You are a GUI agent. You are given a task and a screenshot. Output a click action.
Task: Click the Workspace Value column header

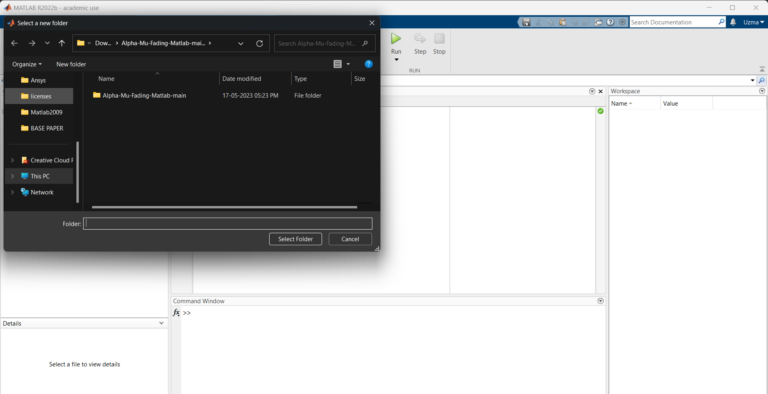click(686, 103)
